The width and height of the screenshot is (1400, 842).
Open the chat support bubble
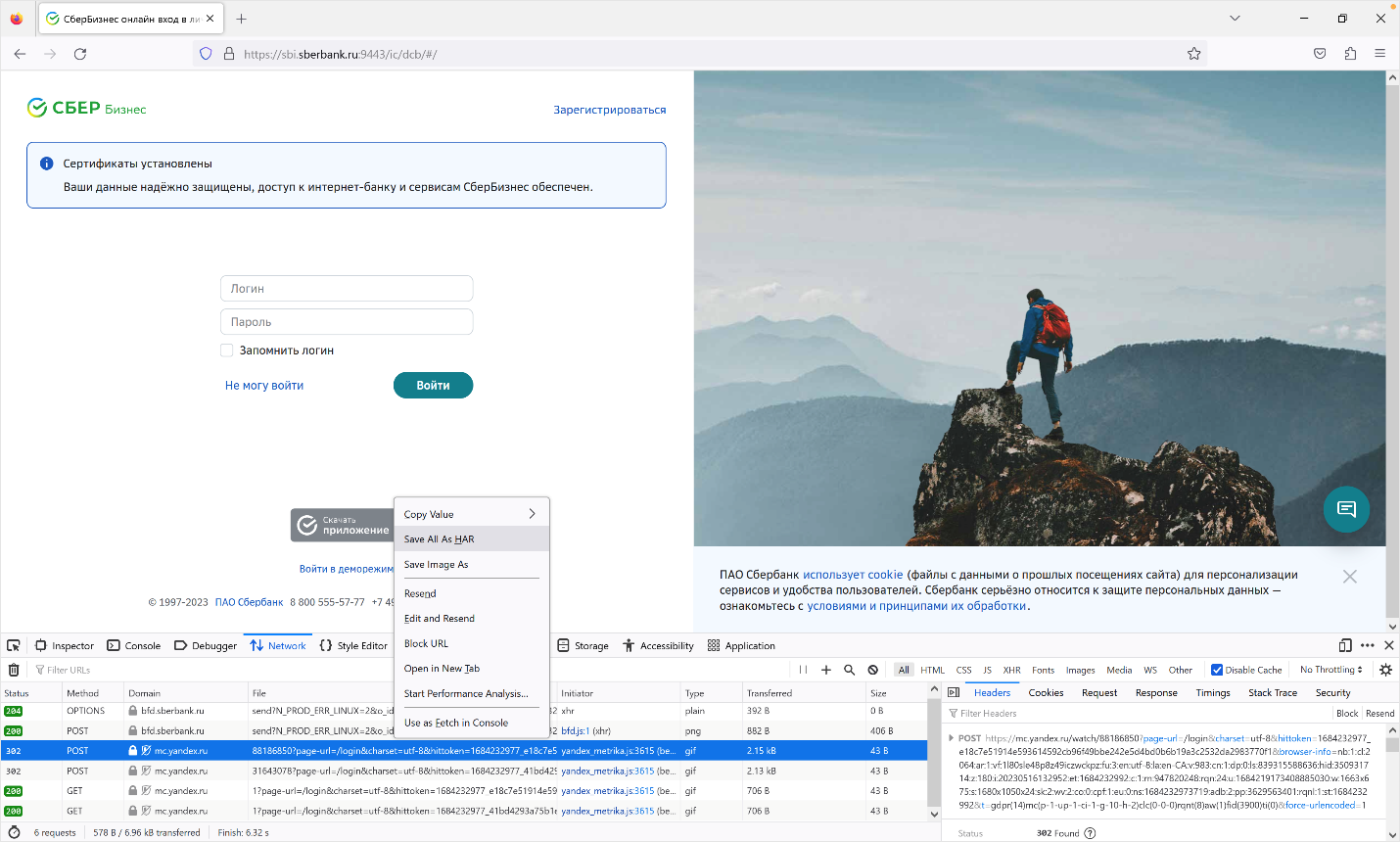(x=1346, y=509)
